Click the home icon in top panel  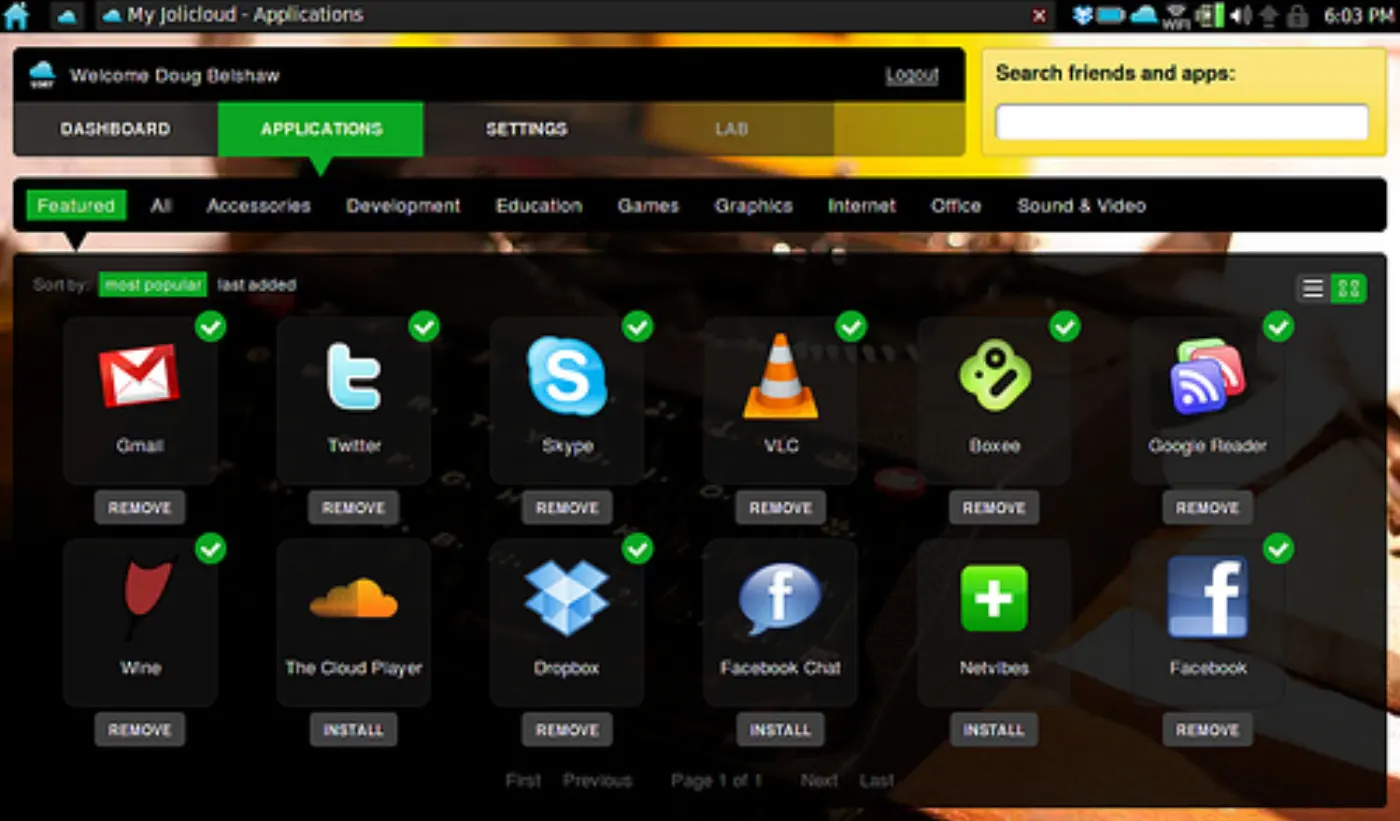point(17,15)
